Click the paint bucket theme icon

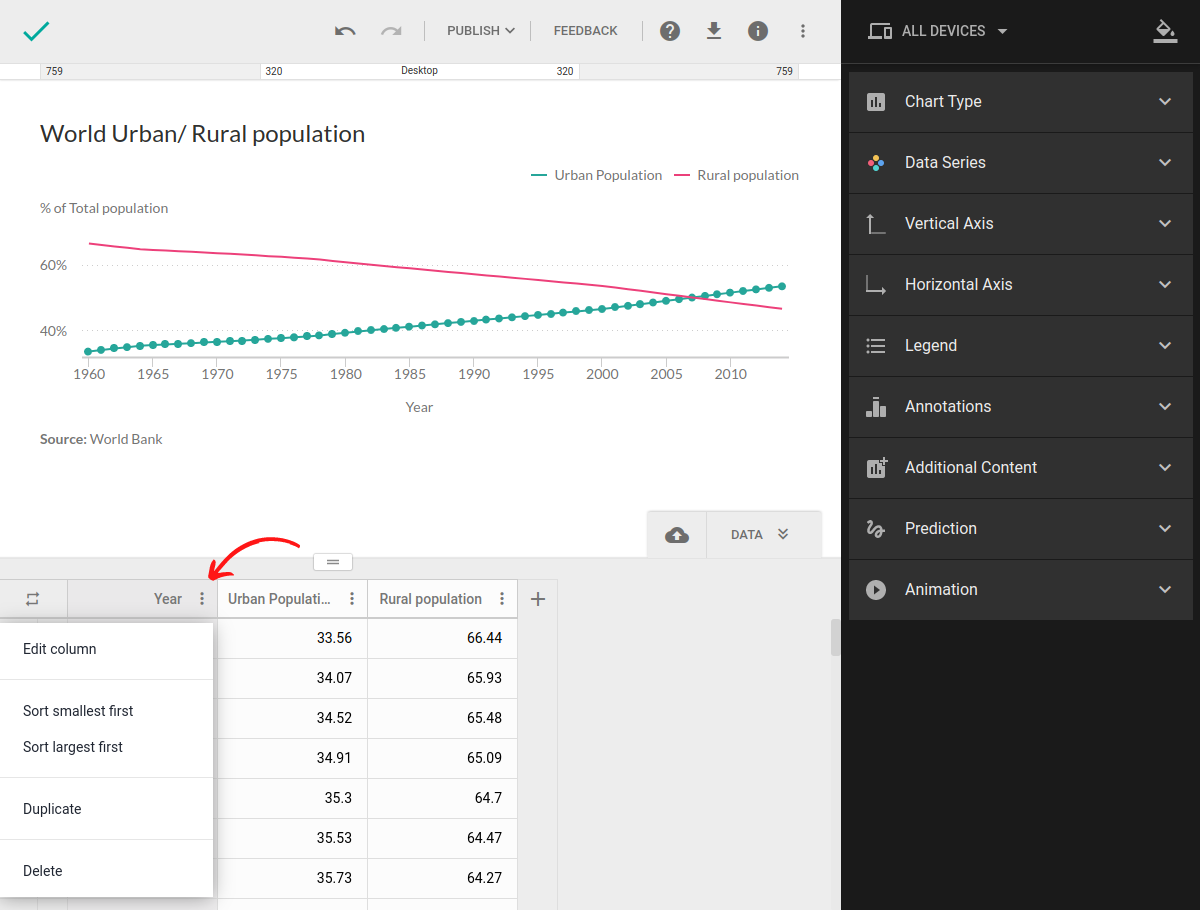[x=1164, y=31]
